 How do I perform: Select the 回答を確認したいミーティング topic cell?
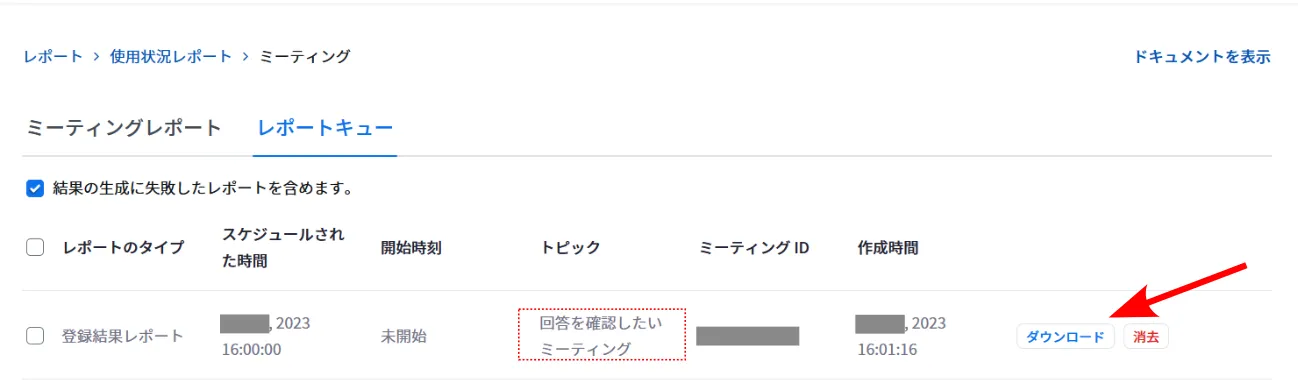602,335
